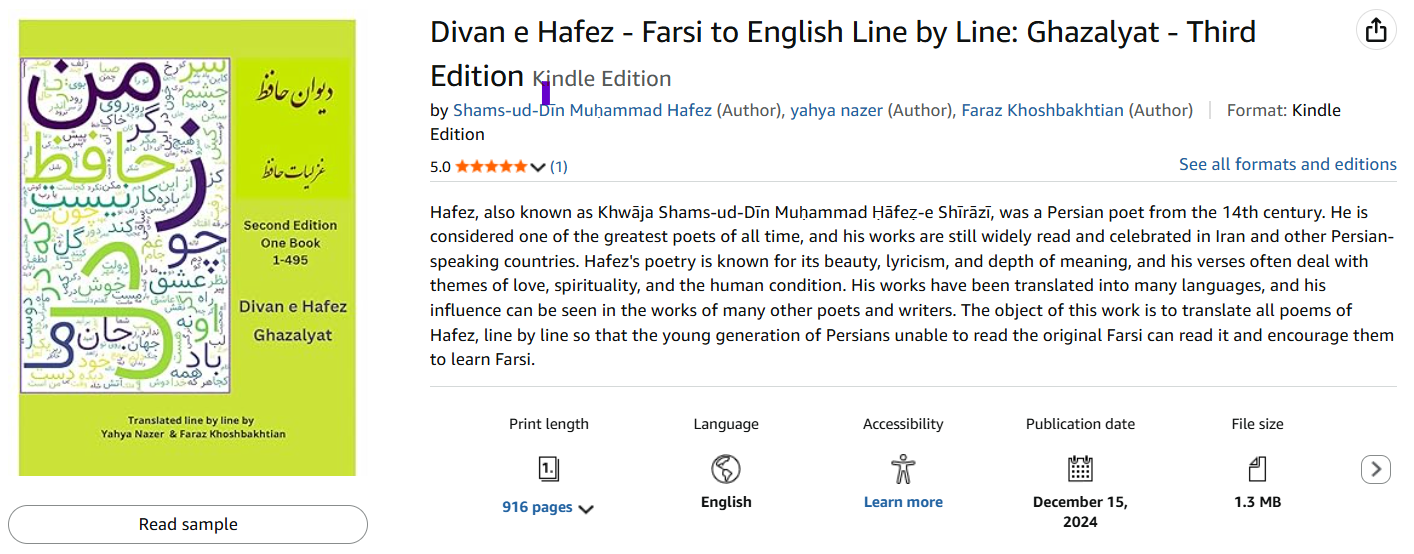Open the Read sample button
This screenshot has width=1414, height=554.
188,524
